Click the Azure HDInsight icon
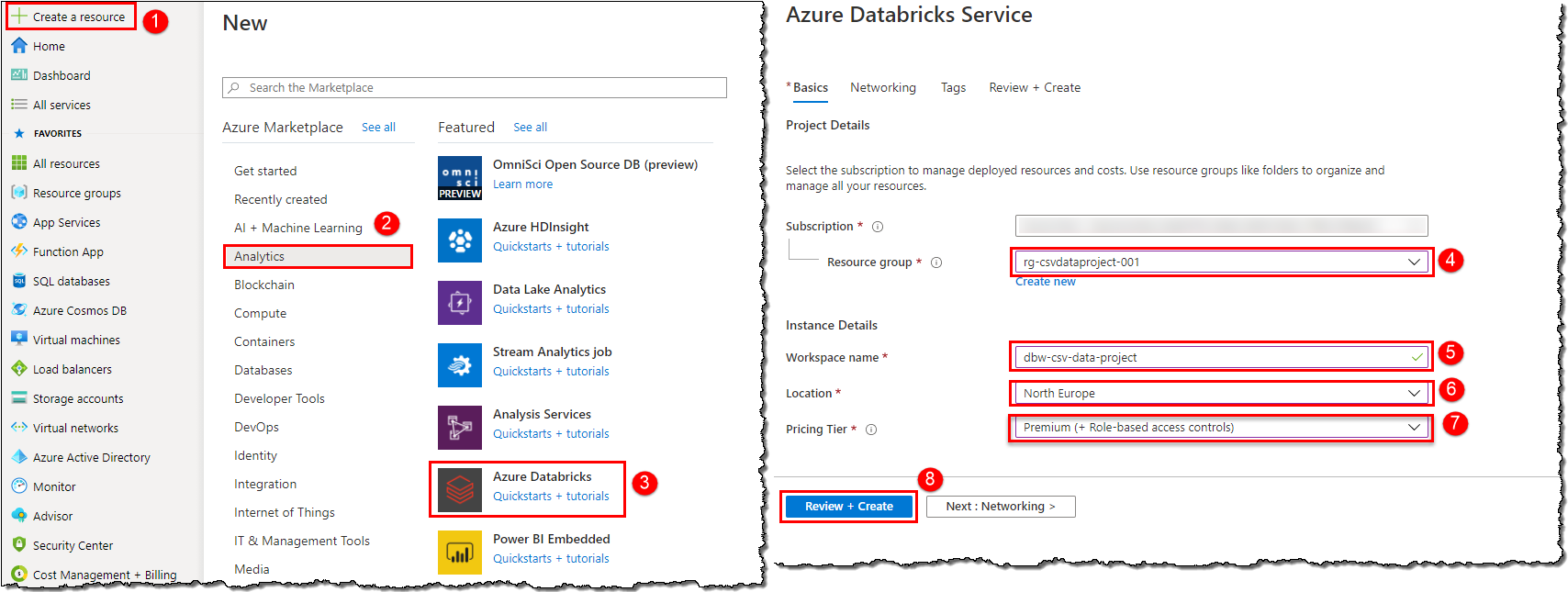The image size is (1568, 592). tap(459, 240)
